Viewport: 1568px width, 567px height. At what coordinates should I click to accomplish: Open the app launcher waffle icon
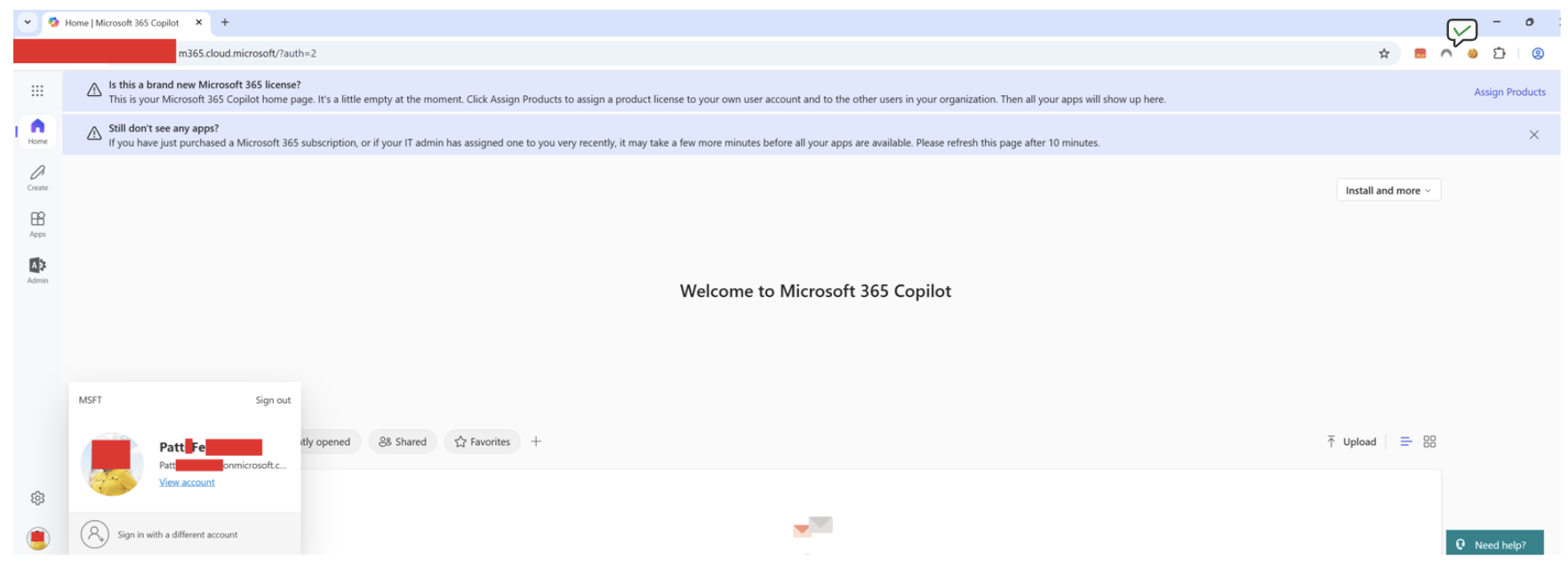(37, 91)
